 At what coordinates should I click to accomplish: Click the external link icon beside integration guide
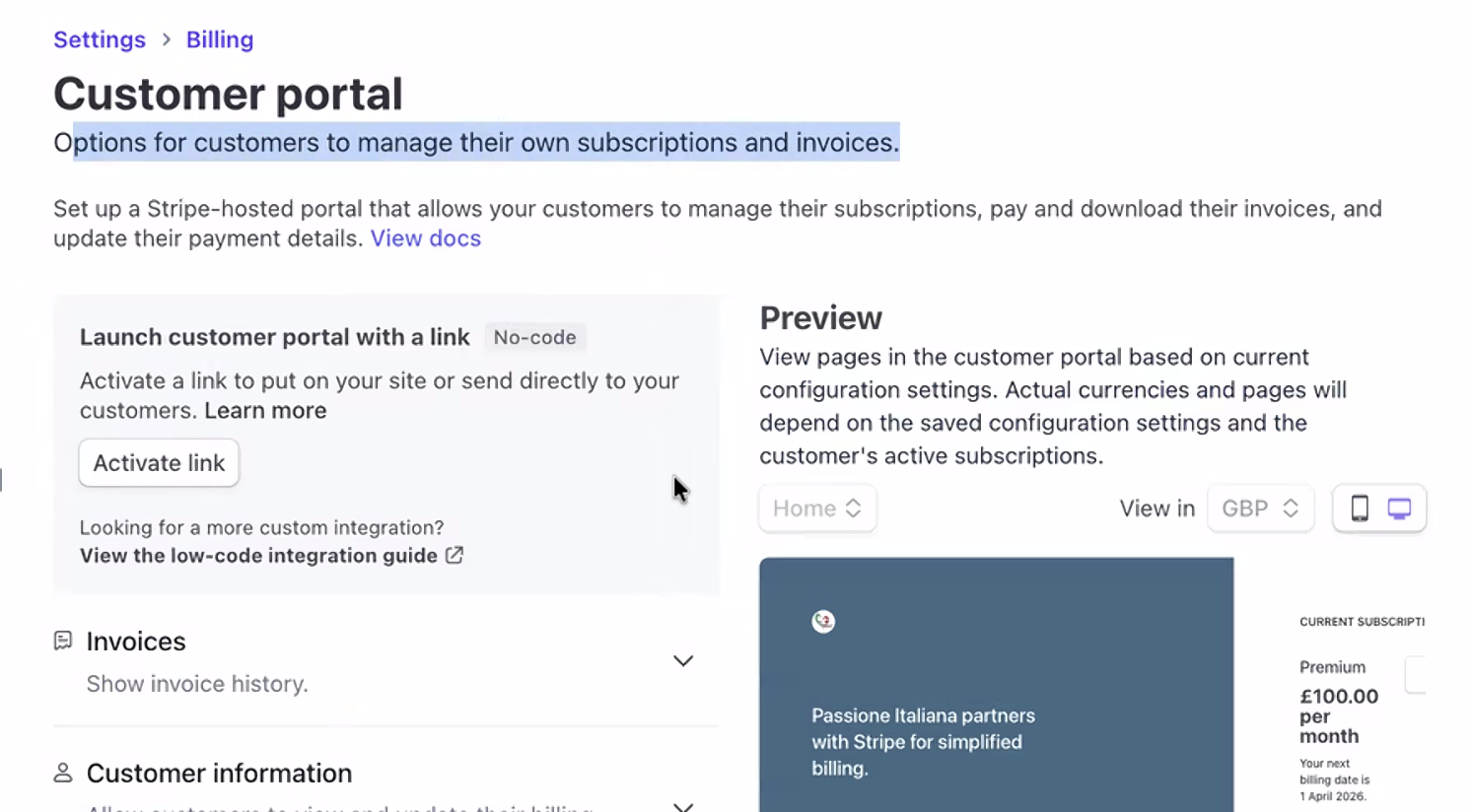[x=455, y=556]
